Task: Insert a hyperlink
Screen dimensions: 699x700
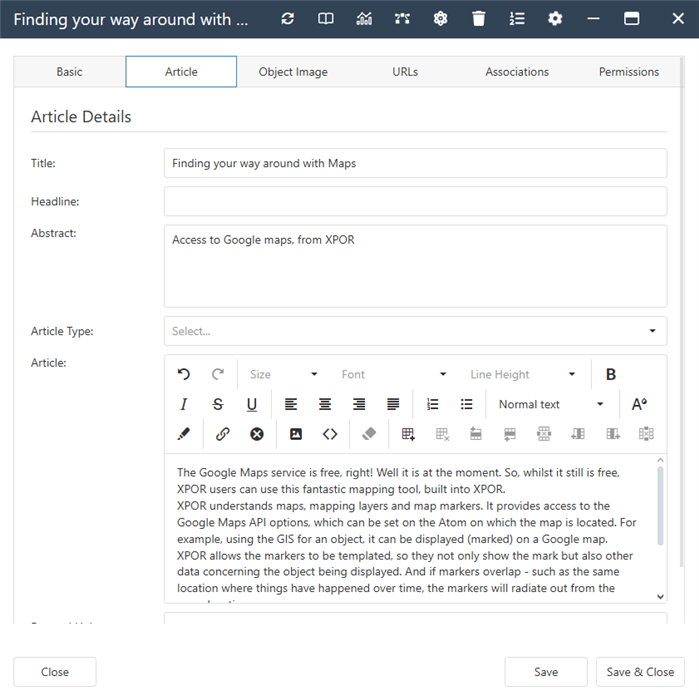Action: [x=223, y=434]
